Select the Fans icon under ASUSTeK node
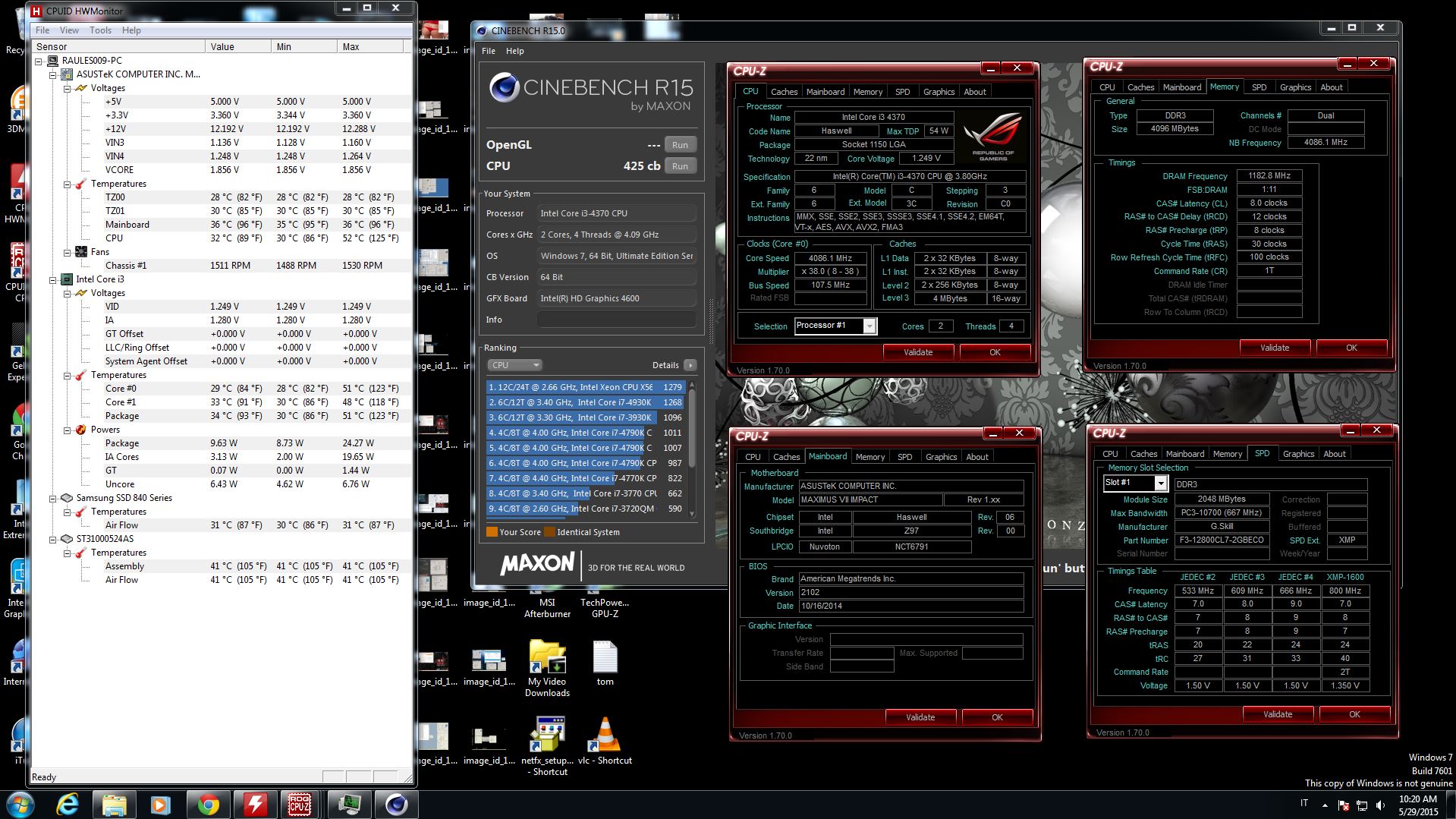 [x=81, y=252]
